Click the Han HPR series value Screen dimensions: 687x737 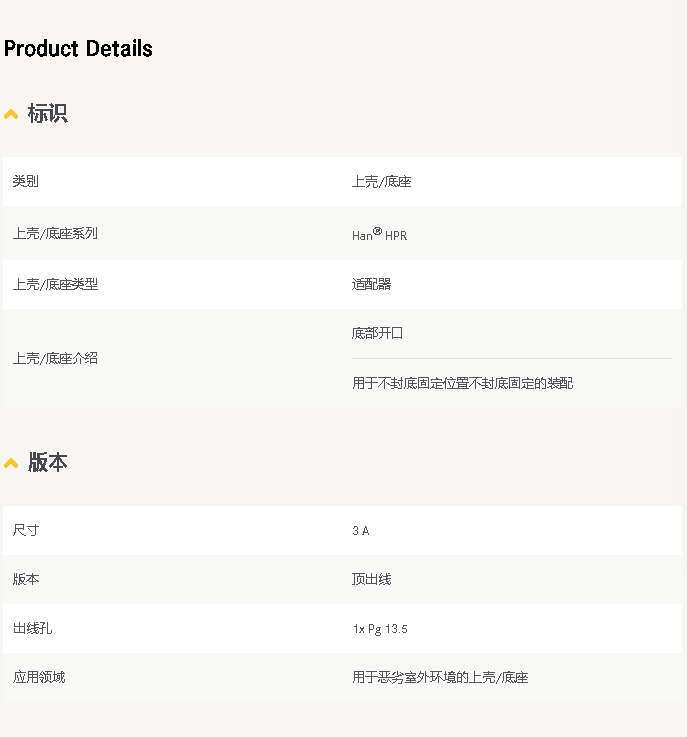[x=380, y=234]
